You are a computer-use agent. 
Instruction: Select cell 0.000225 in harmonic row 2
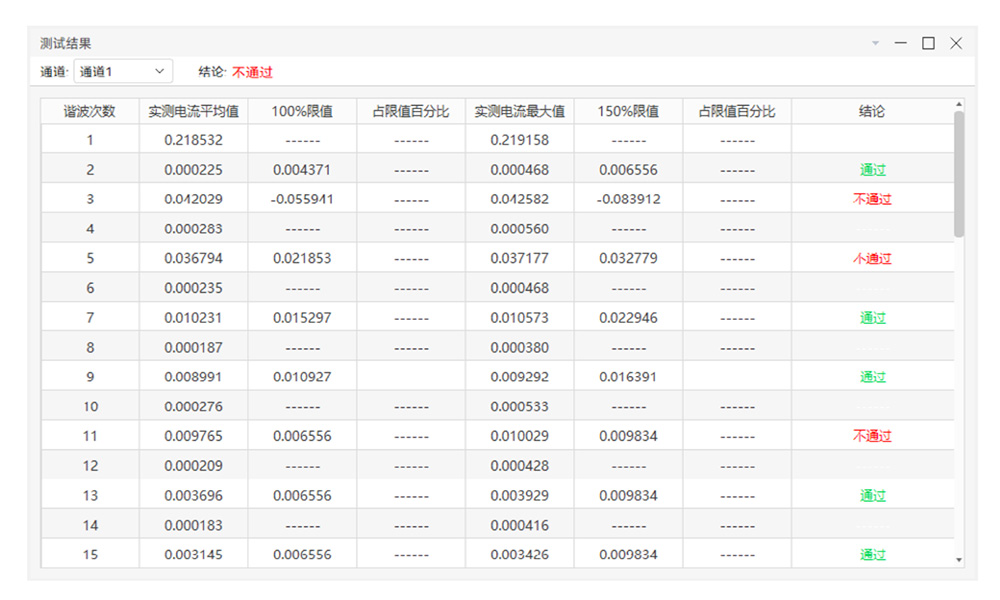(x=193, y=170)
